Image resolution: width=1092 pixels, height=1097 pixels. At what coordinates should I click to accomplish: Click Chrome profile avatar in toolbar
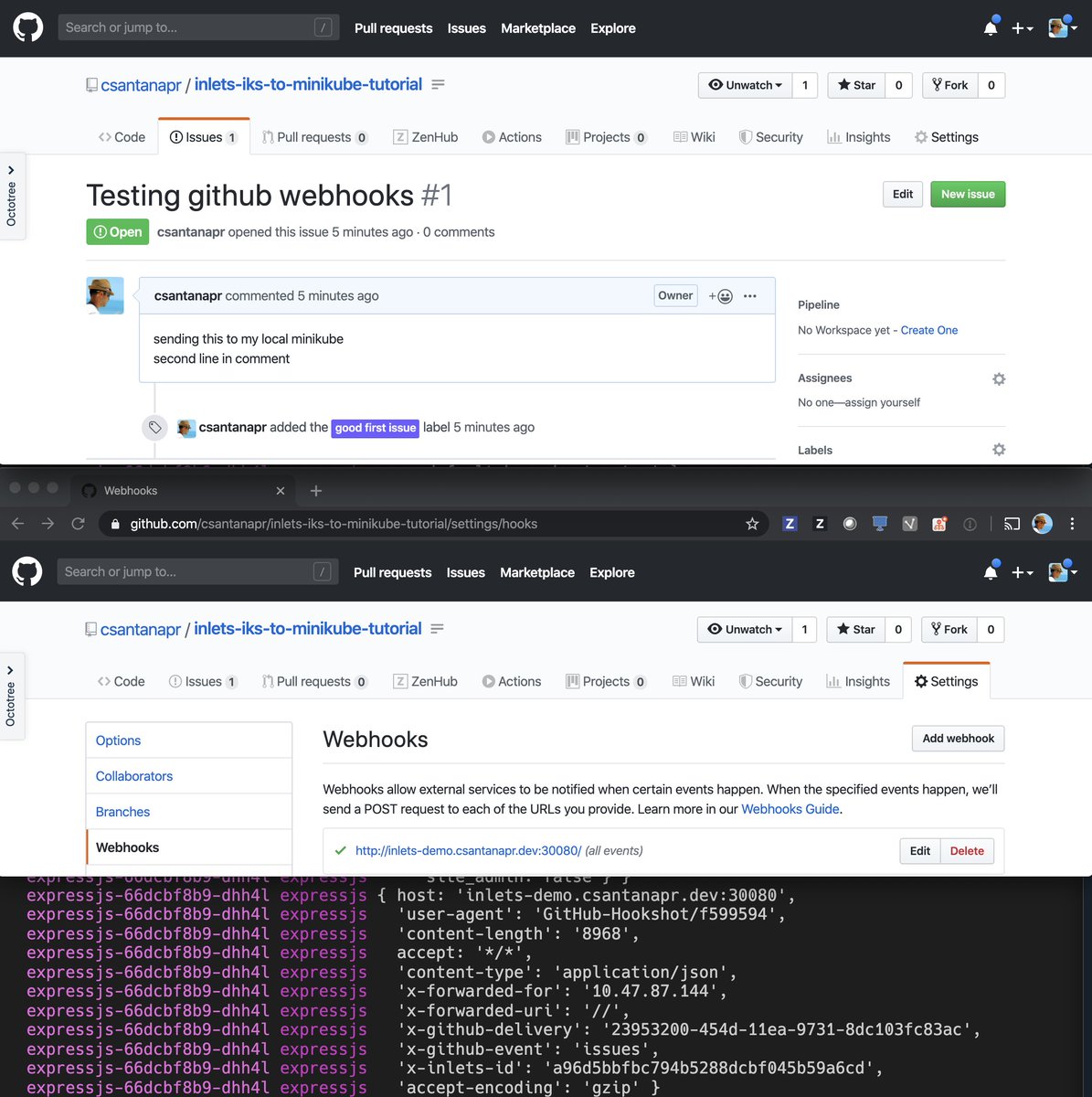point(1042,524)
